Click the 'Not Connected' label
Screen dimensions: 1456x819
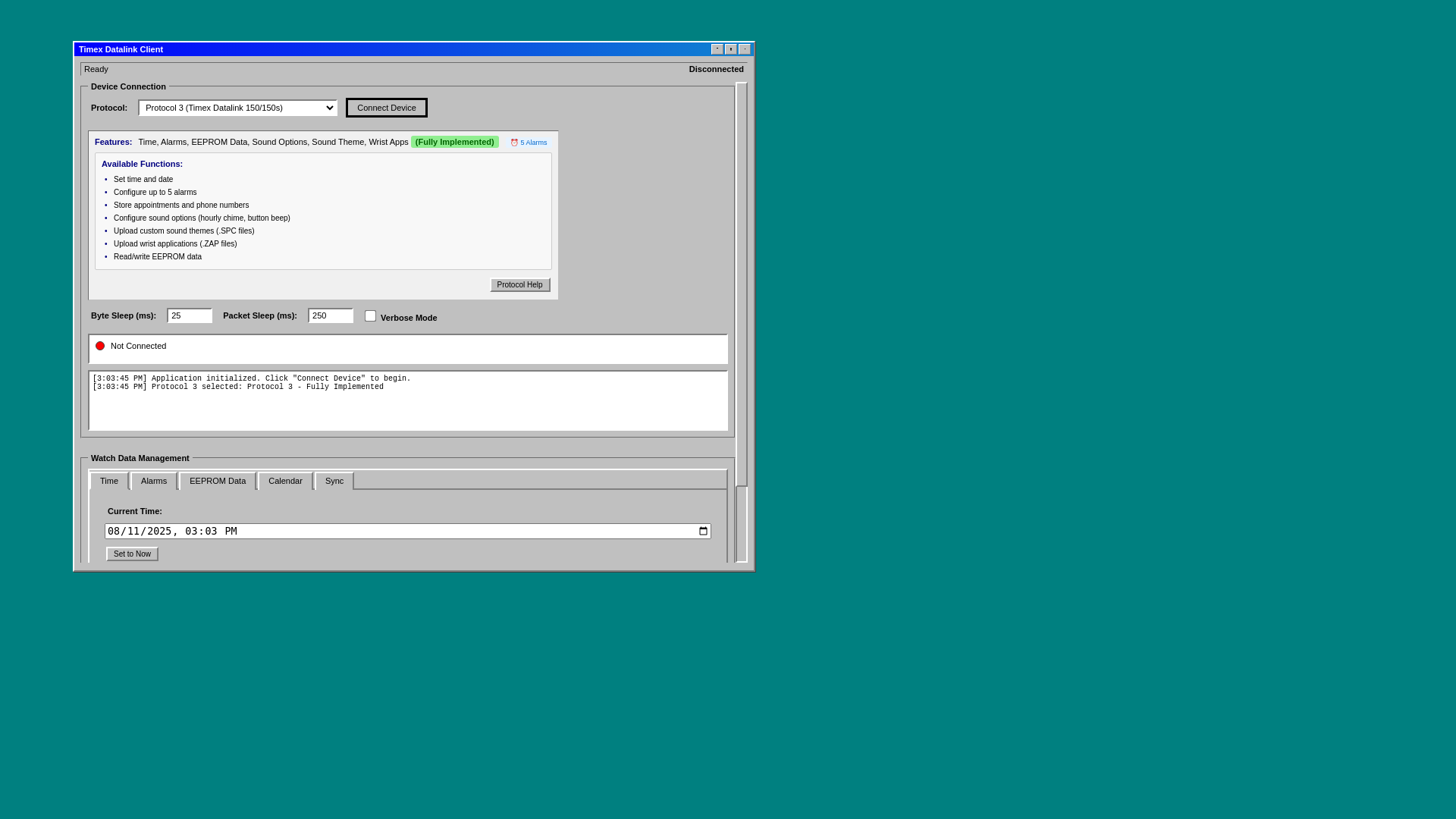click(139, 346)
